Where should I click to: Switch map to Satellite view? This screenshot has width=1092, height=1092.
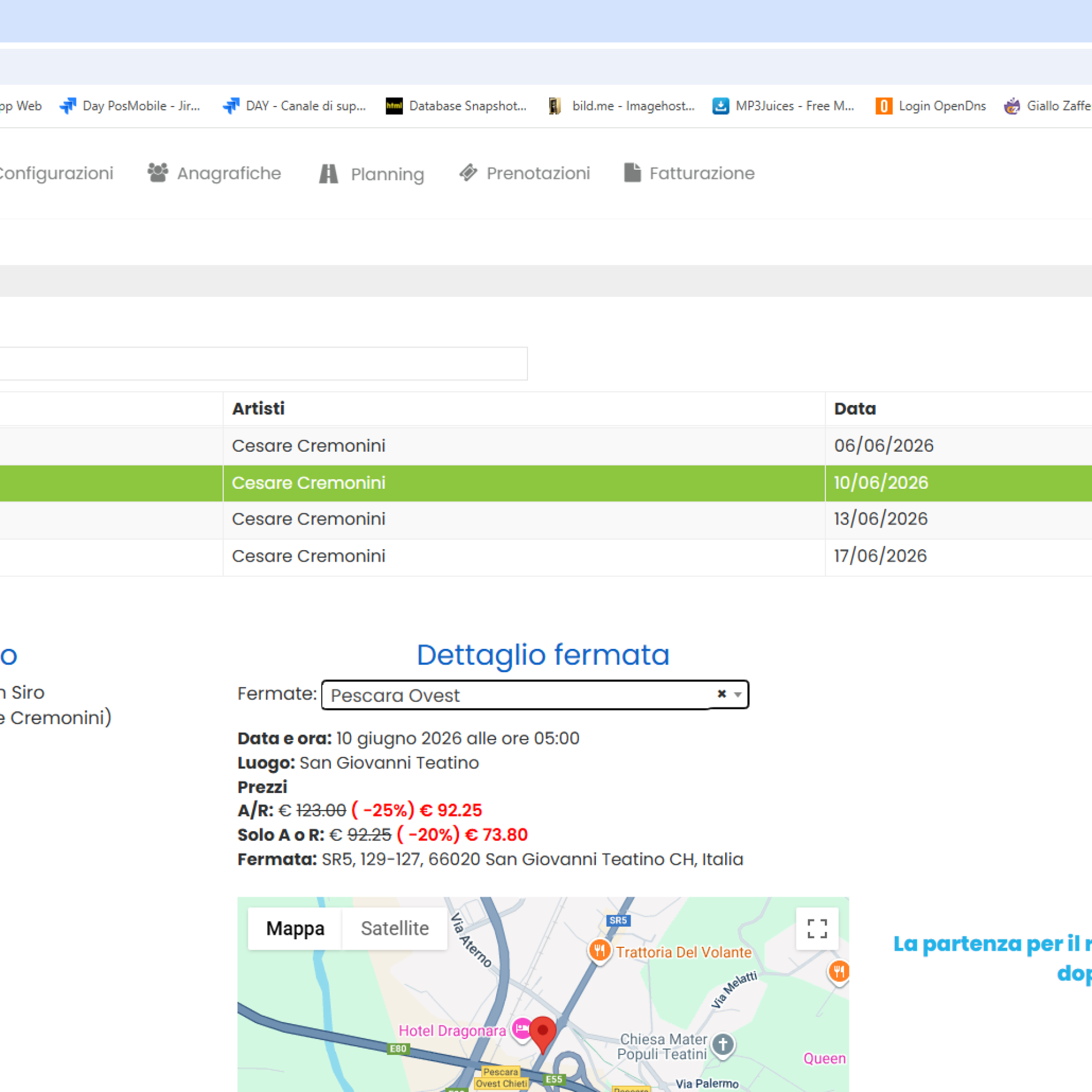(x=394, y=929)
